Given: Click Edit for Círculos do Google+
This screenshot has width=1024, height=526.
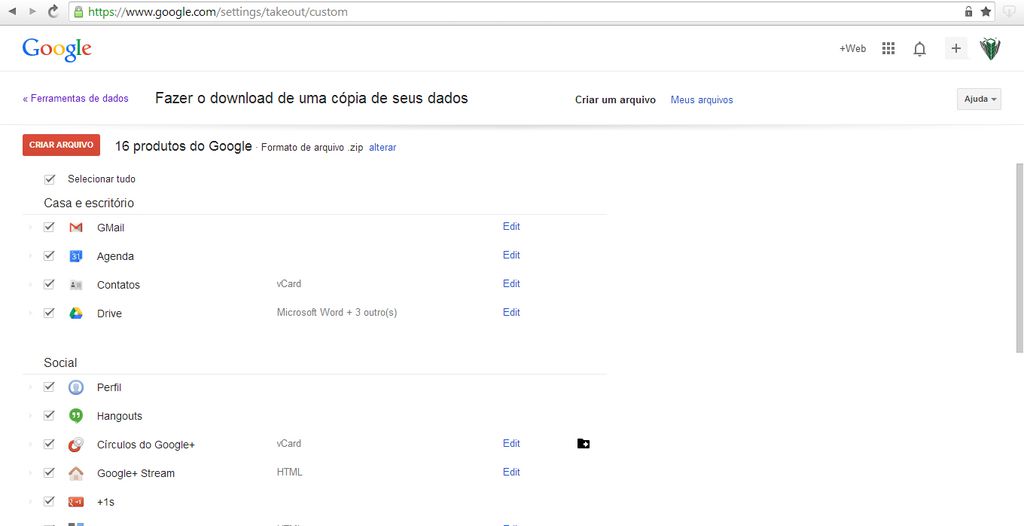Looking at the screenshot, I should tap(511, 444).
